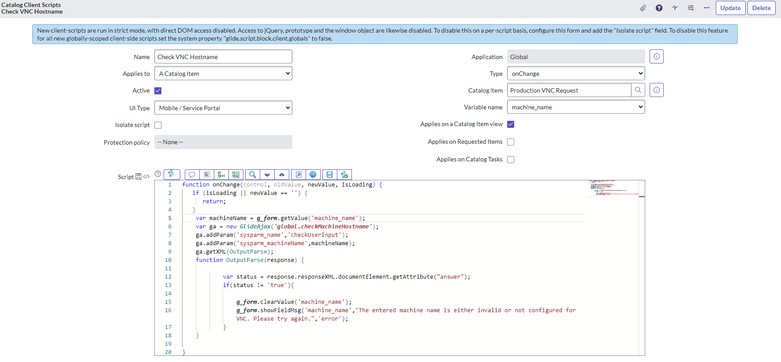This screenshot has width=781, height=362.
Task: Check Applies on Requested Items
Action: (511, 142)
